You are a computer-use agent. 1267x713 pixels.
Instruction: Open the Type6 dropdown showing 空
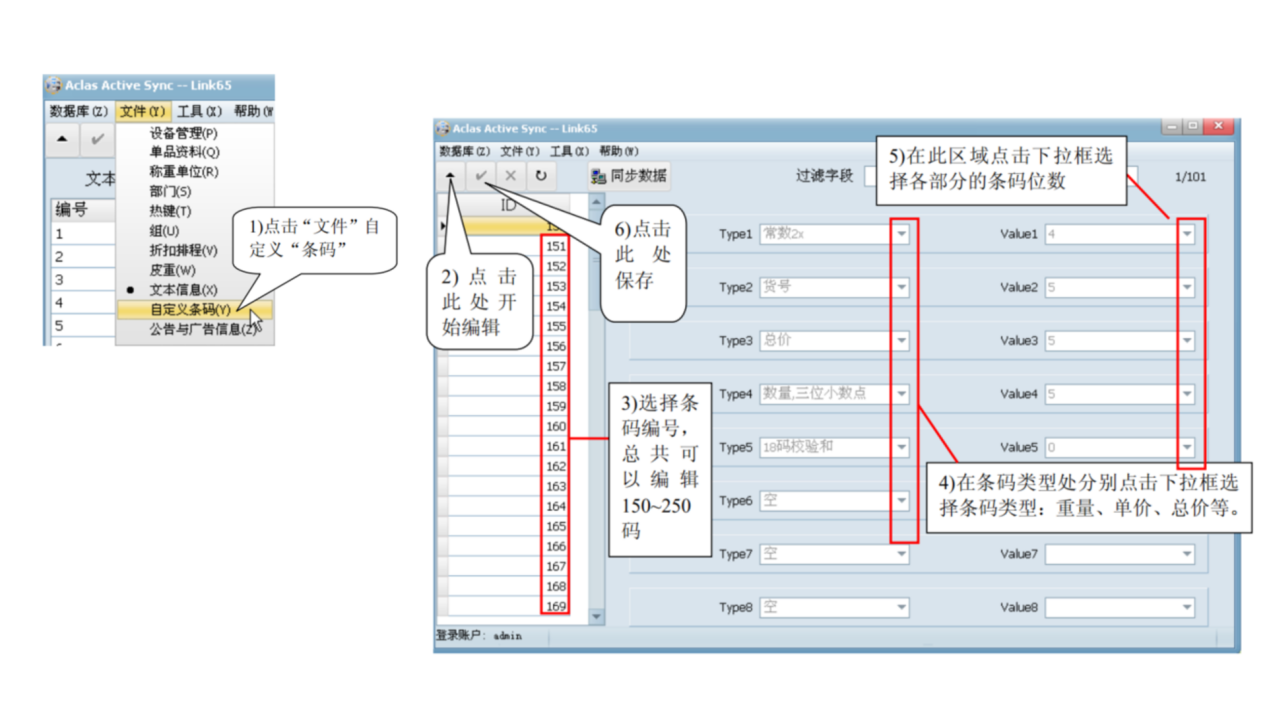901,501
